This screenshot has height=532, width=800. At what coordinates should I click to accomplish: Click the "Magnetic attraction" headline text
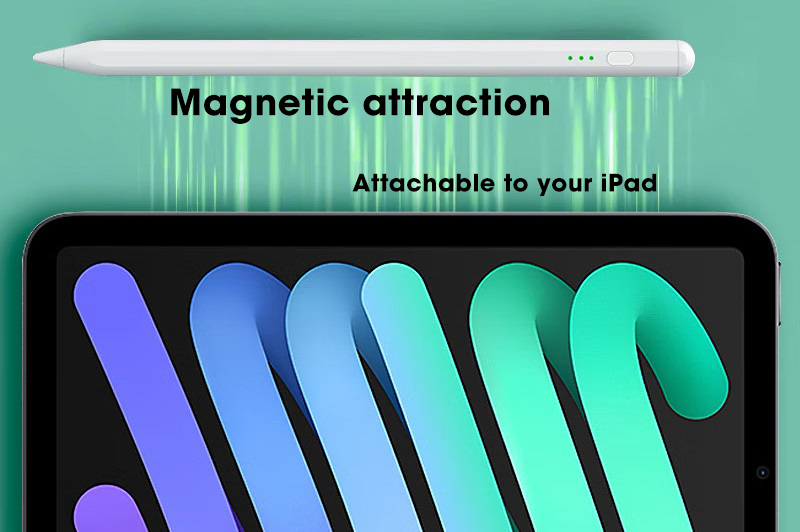pos(360,103)
